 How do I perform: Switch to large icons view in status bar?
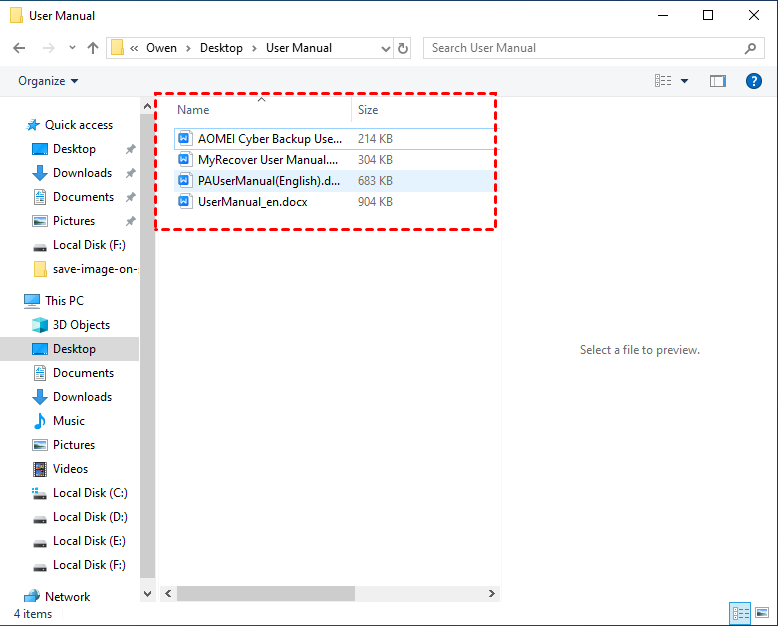coord(762,612)
